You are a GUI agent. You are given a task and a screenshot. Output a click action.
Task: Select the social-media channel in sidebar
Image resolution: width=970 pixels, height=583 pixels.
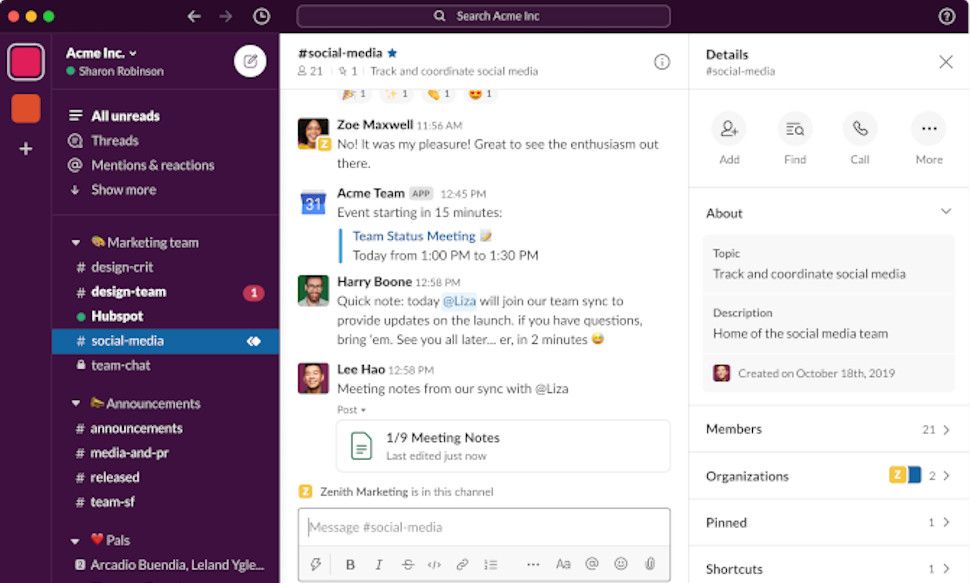click(x=165, y=341)
